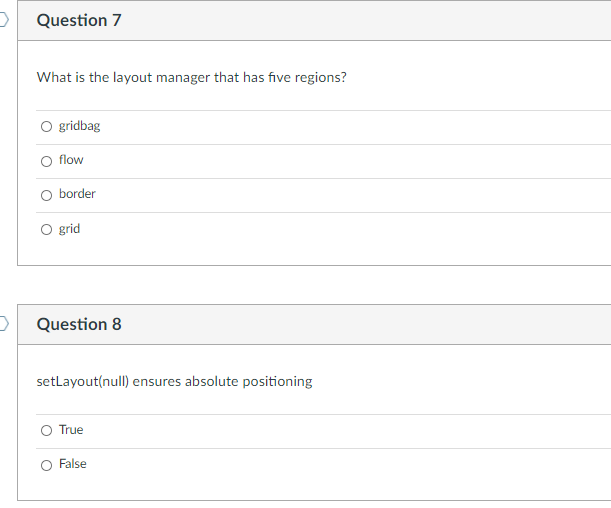The image size is (611, 508).
Task: Click the setLayout(null) statement text
Action: click(x=174, y=381)
